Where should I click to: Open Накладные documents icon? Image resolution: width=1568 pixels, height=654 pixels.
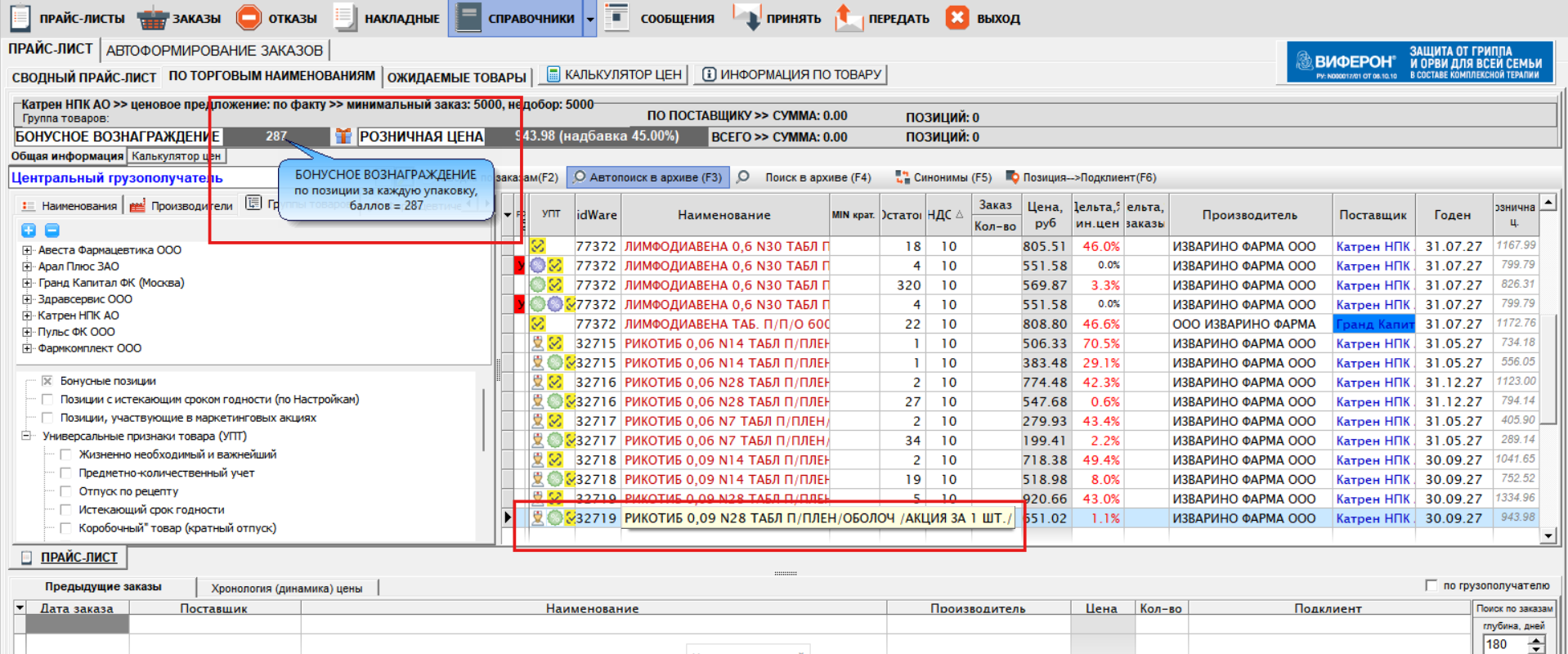click(x=345, y=18)
